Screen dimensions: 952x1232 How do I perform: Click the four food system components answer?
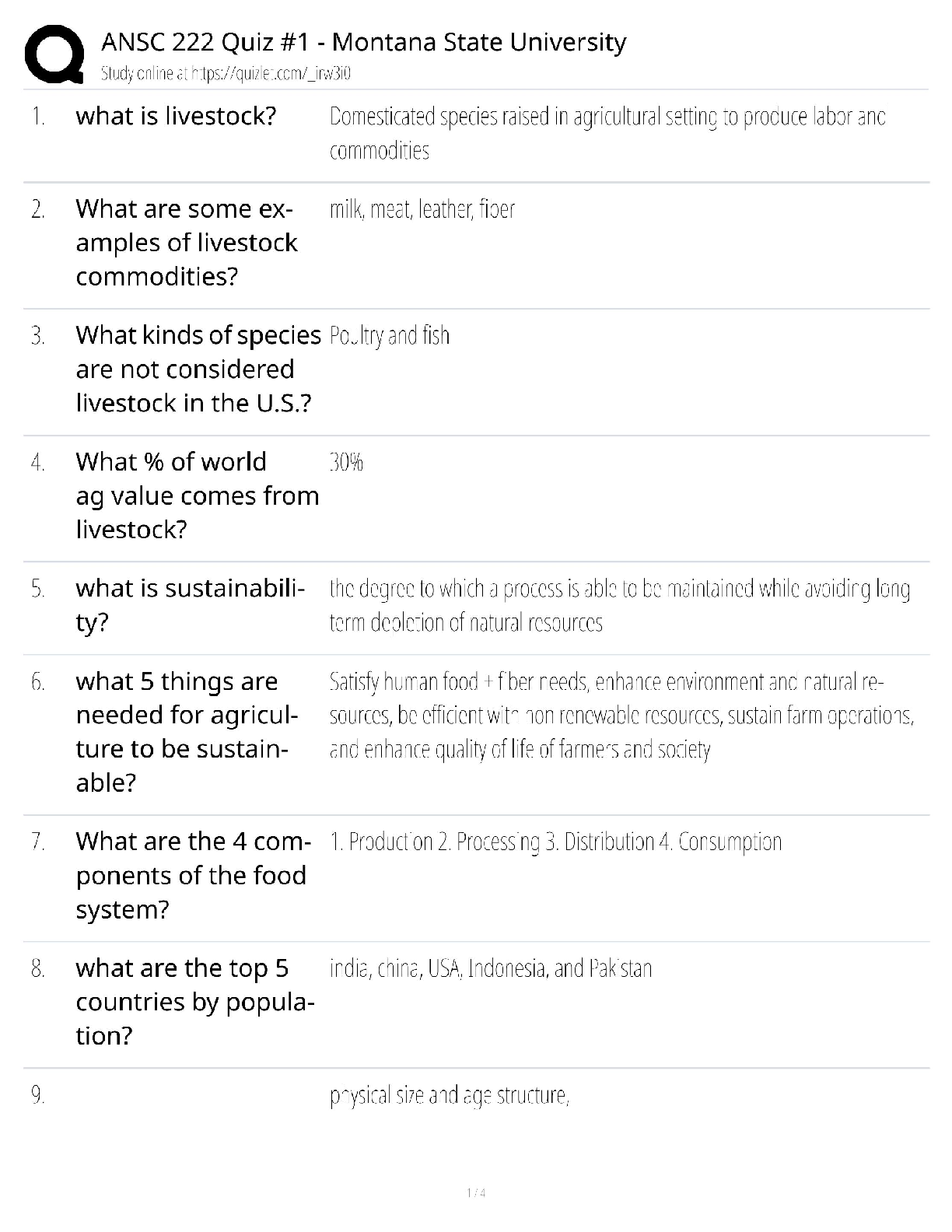coord(555,842)
